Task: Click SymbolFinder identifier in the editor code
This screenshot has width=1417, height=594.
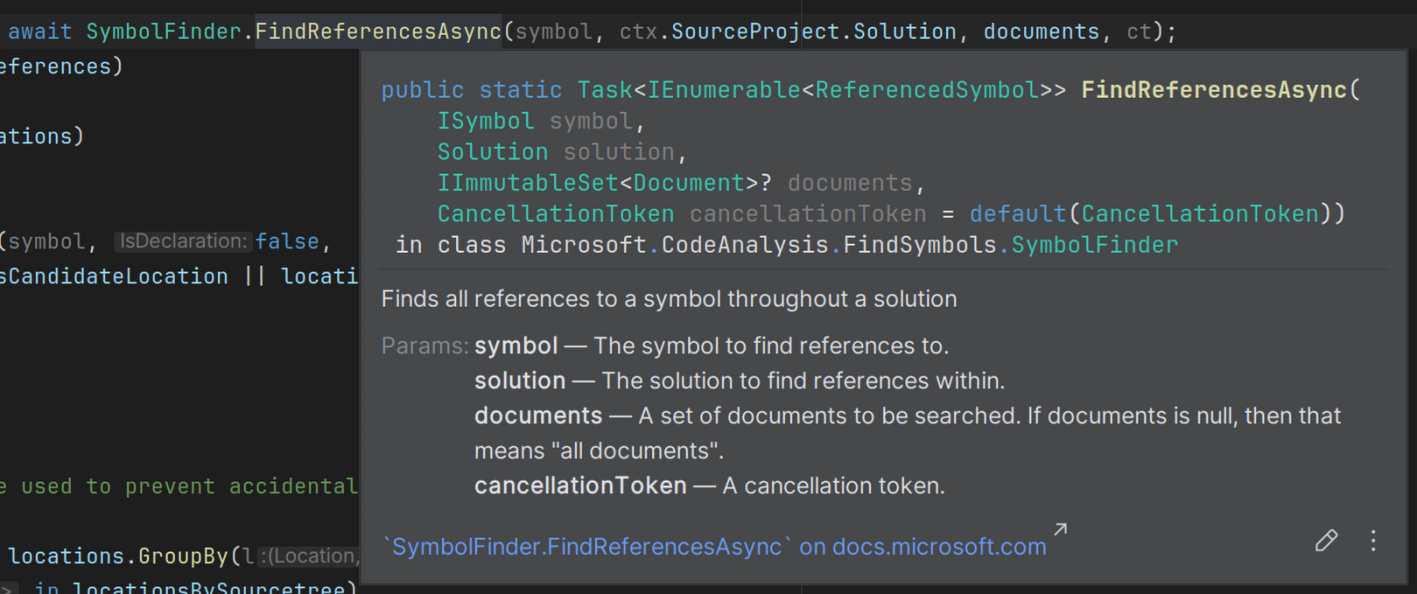Action: click(163, 32)
